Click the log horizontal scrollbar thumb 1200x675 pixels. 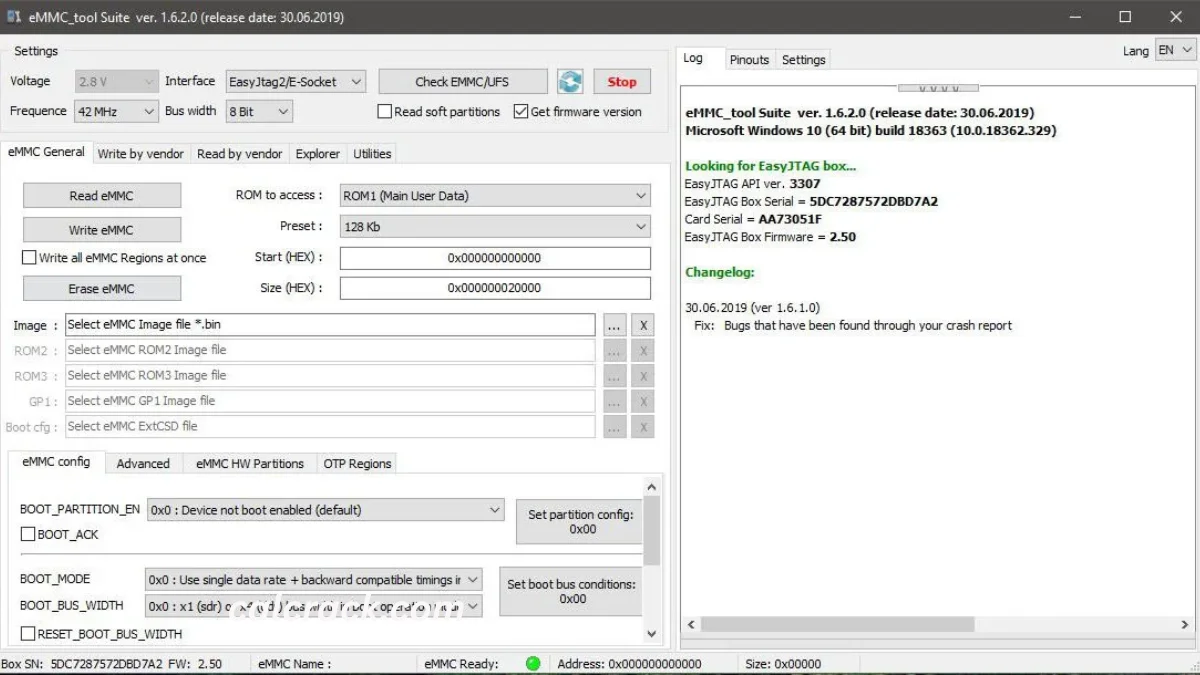coord(837,624)
